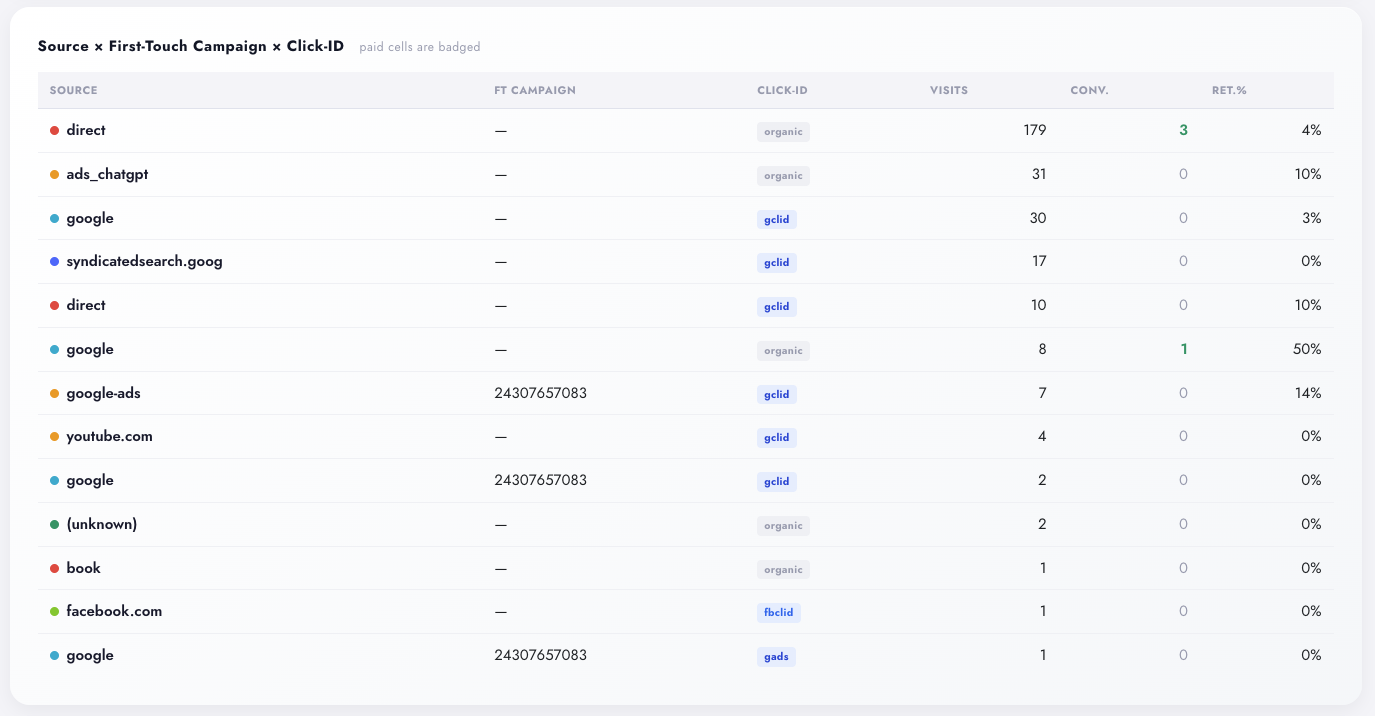Screen dimensions: 1375x716
Task: Click the organic badge in the 179-visit direct row
Action: click(x=783, y=131)
